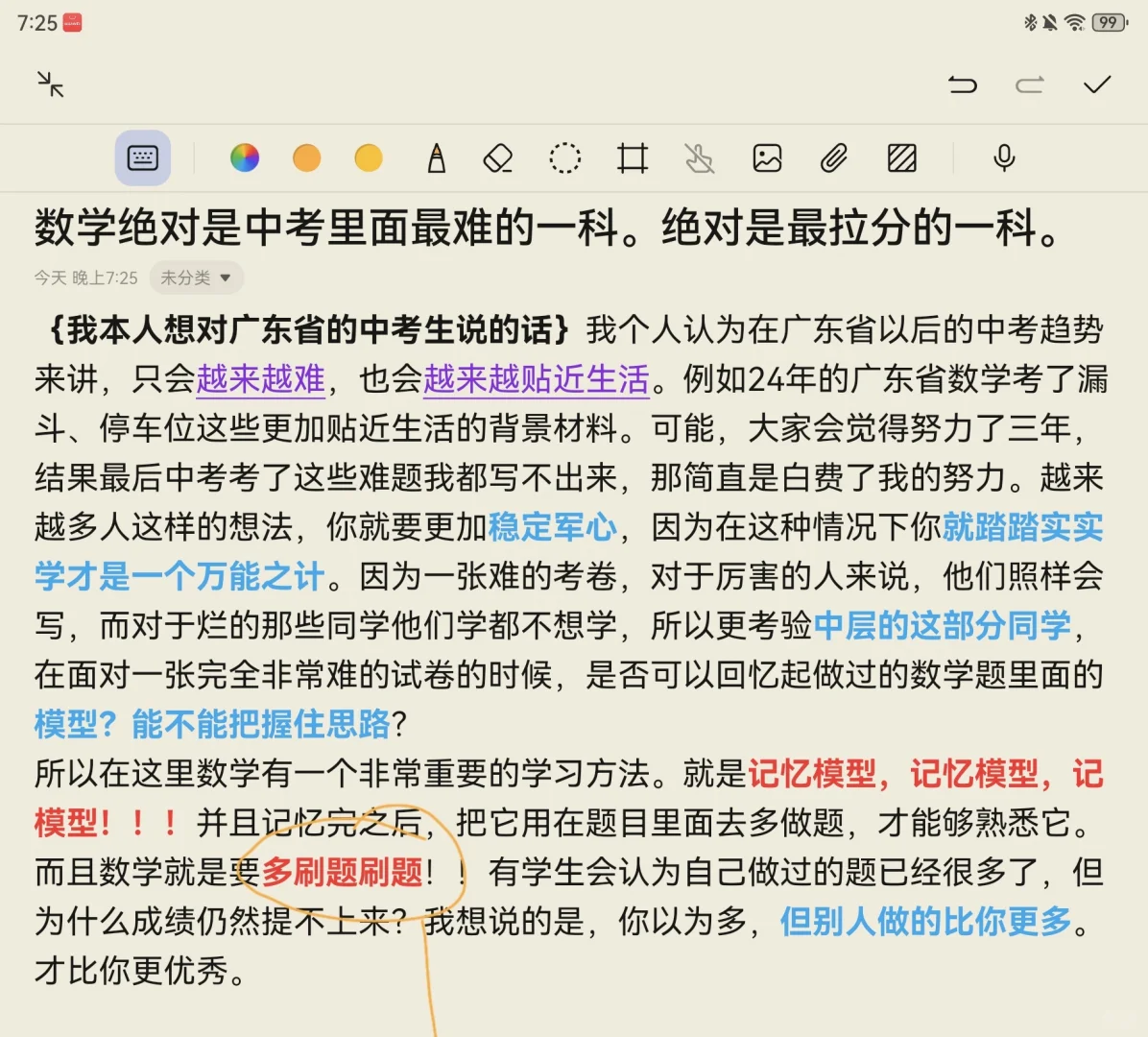Screen dimensions: 1148x1037
Task: Tap the blue text 稳定军心
Action: (x=553, y=527)
